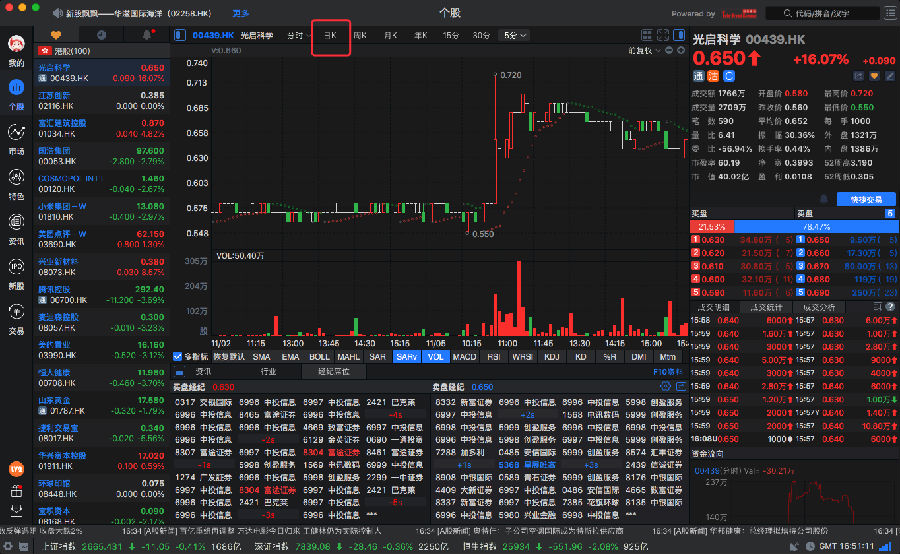Open the 成交统计 trade statistics tab
Image resolution: width=900 pixels, height=554 pixels.
766,308
